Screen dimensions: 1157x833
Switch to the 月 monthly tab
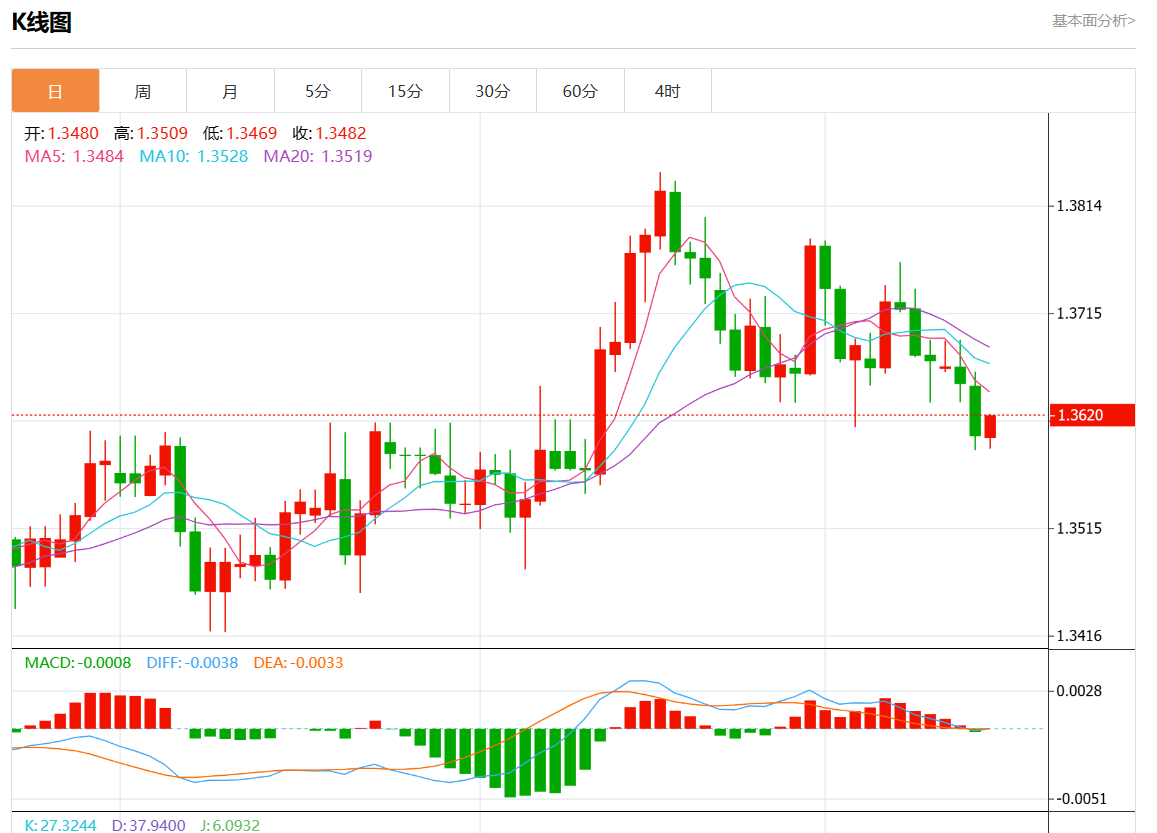pyautogui.click(x=230, y=91)
